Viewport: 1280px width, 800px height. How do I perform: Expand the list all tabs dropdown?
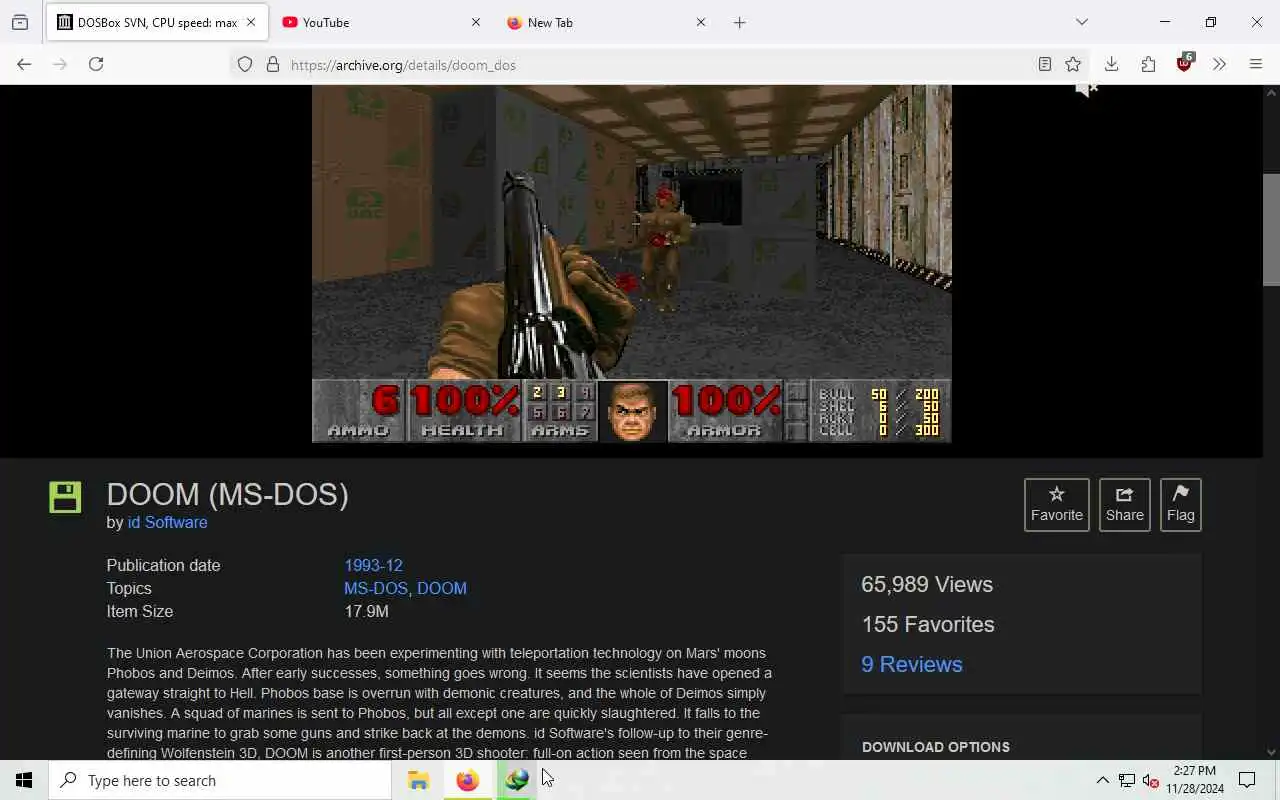1082,22
